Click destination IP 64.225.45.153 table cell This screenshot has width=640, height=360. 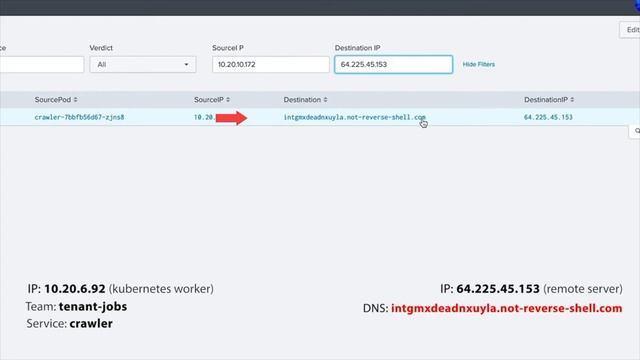(548, 117)
